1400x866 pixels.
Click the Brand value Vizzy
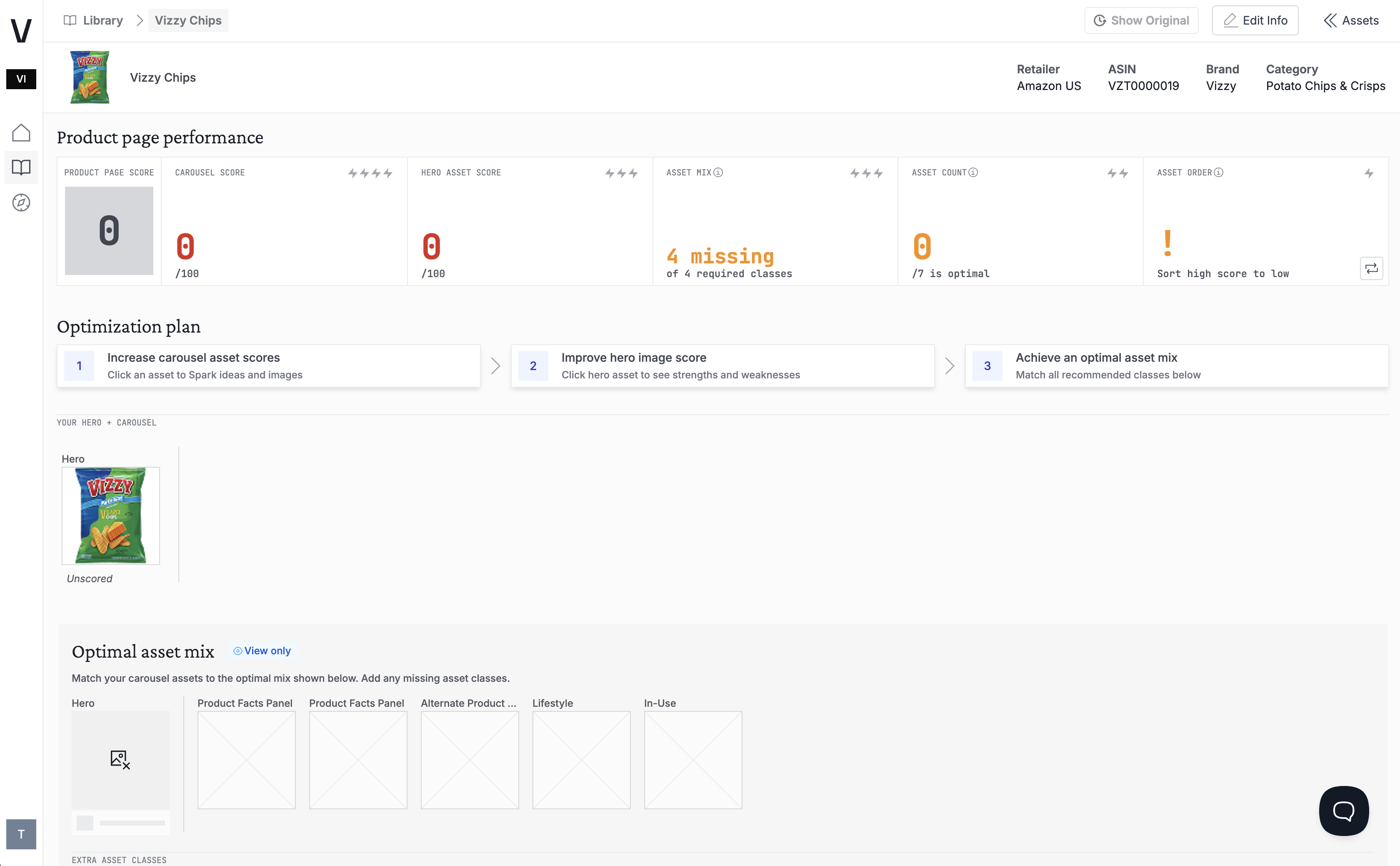(1221, 86)
